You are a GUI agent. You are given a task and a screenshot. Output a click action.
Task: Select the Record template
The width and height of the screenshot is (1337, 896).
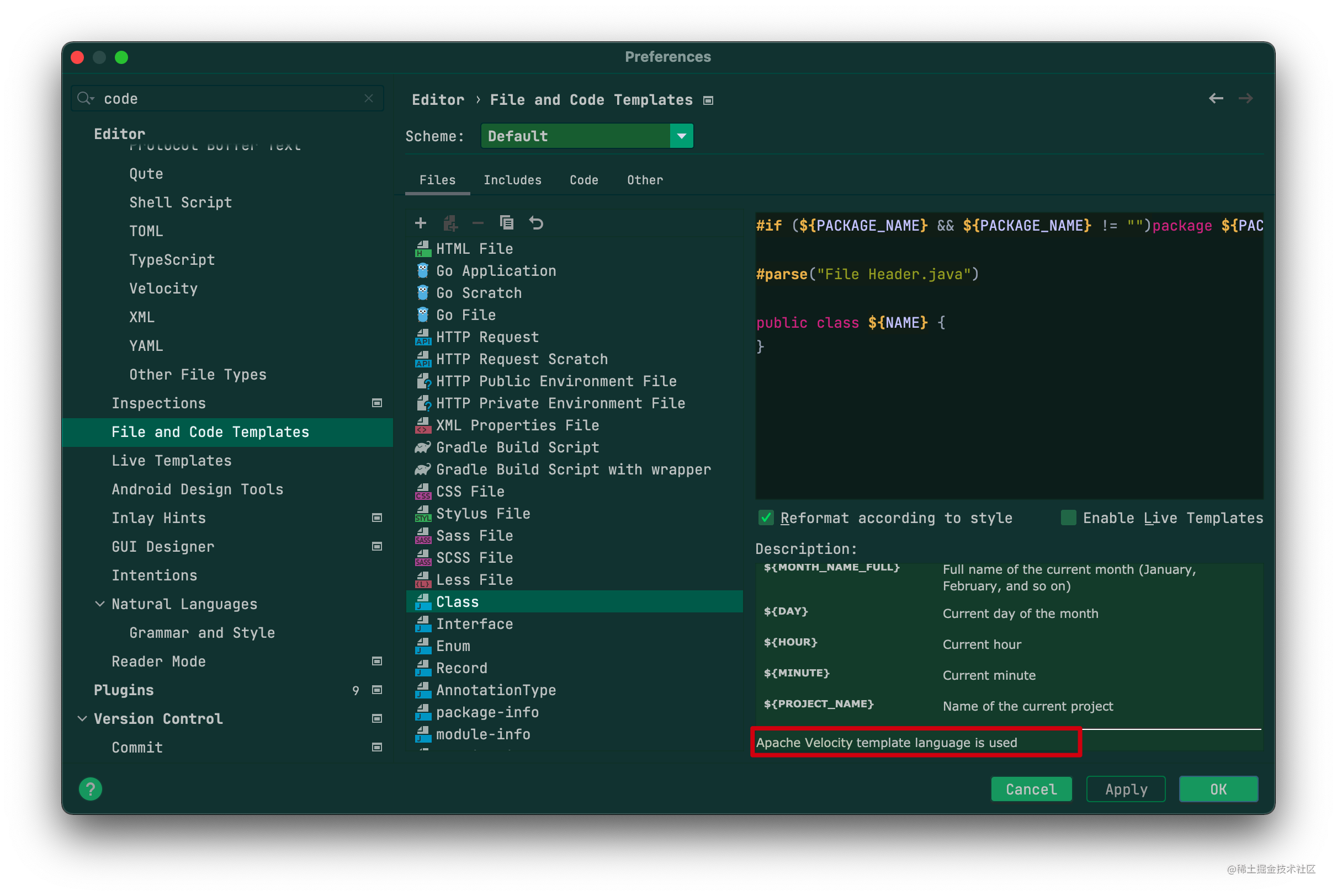coord(574,668)
